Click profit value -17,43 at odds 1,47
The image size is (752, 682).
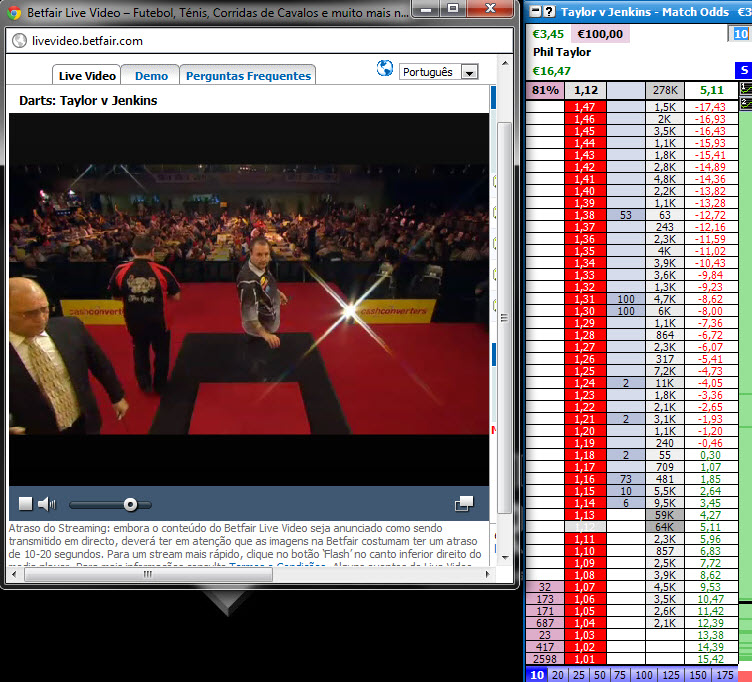point(710,107)
